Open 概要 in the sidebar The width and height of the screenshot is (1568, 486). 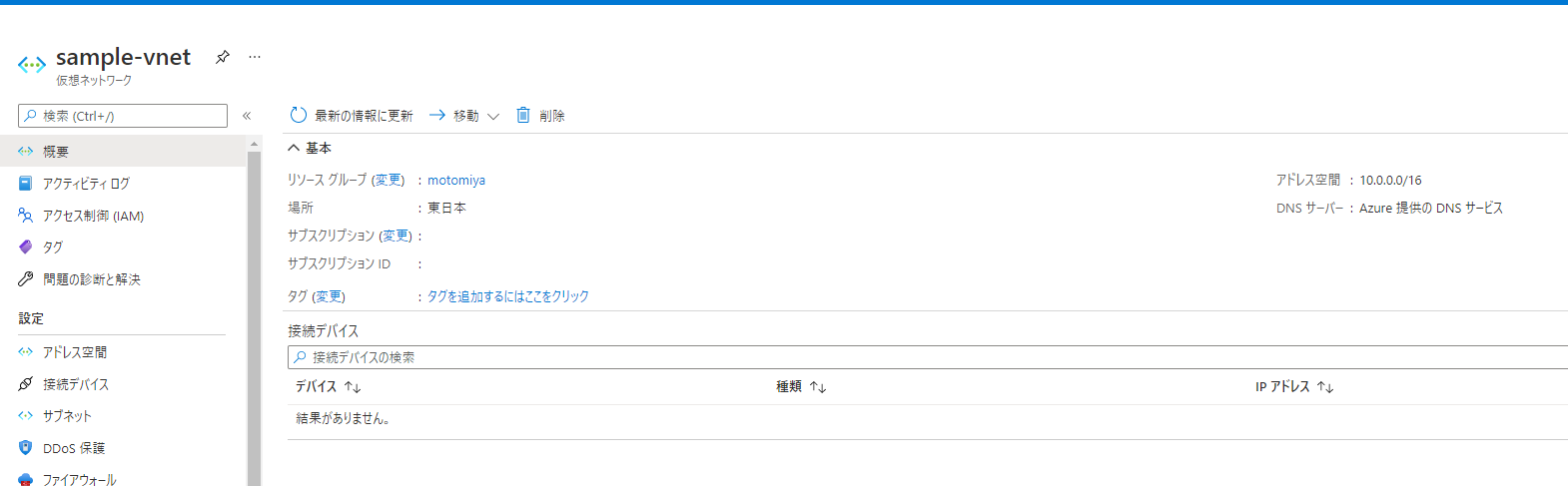[x=123, y=152]
